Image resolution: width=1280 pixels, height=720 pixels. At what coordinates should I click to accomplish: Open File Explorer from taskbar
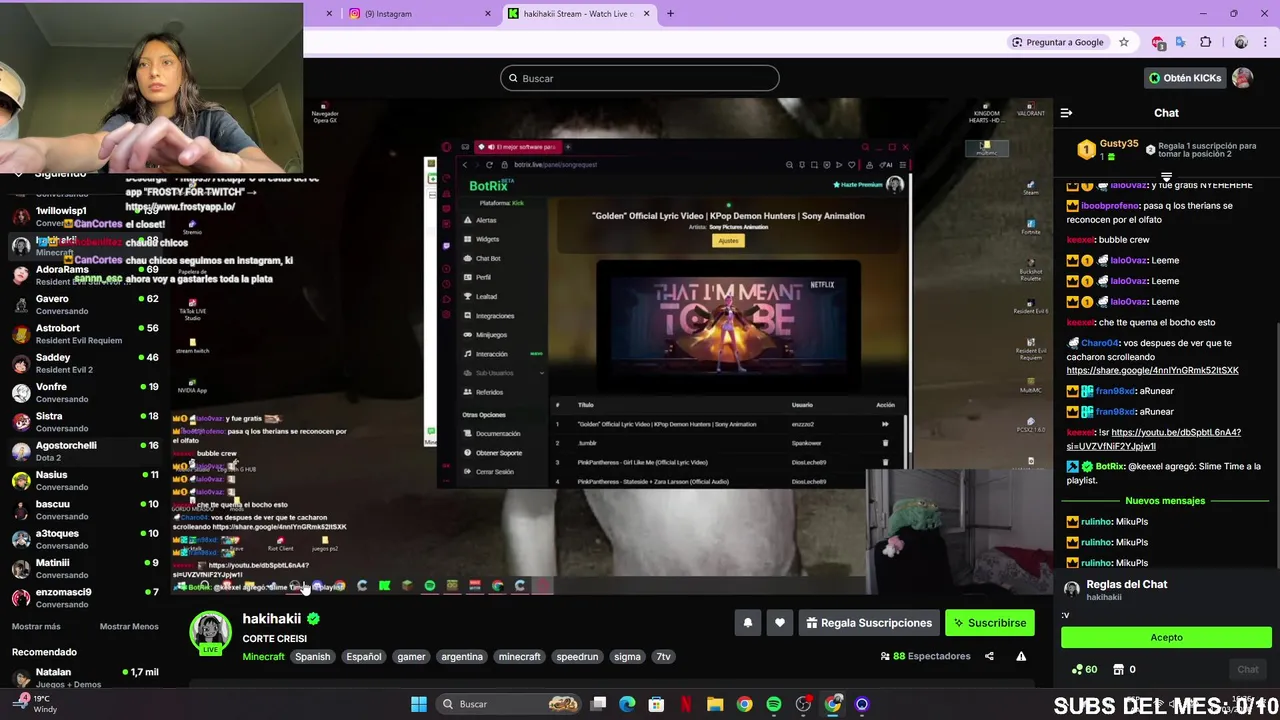(x=715, y=704)
